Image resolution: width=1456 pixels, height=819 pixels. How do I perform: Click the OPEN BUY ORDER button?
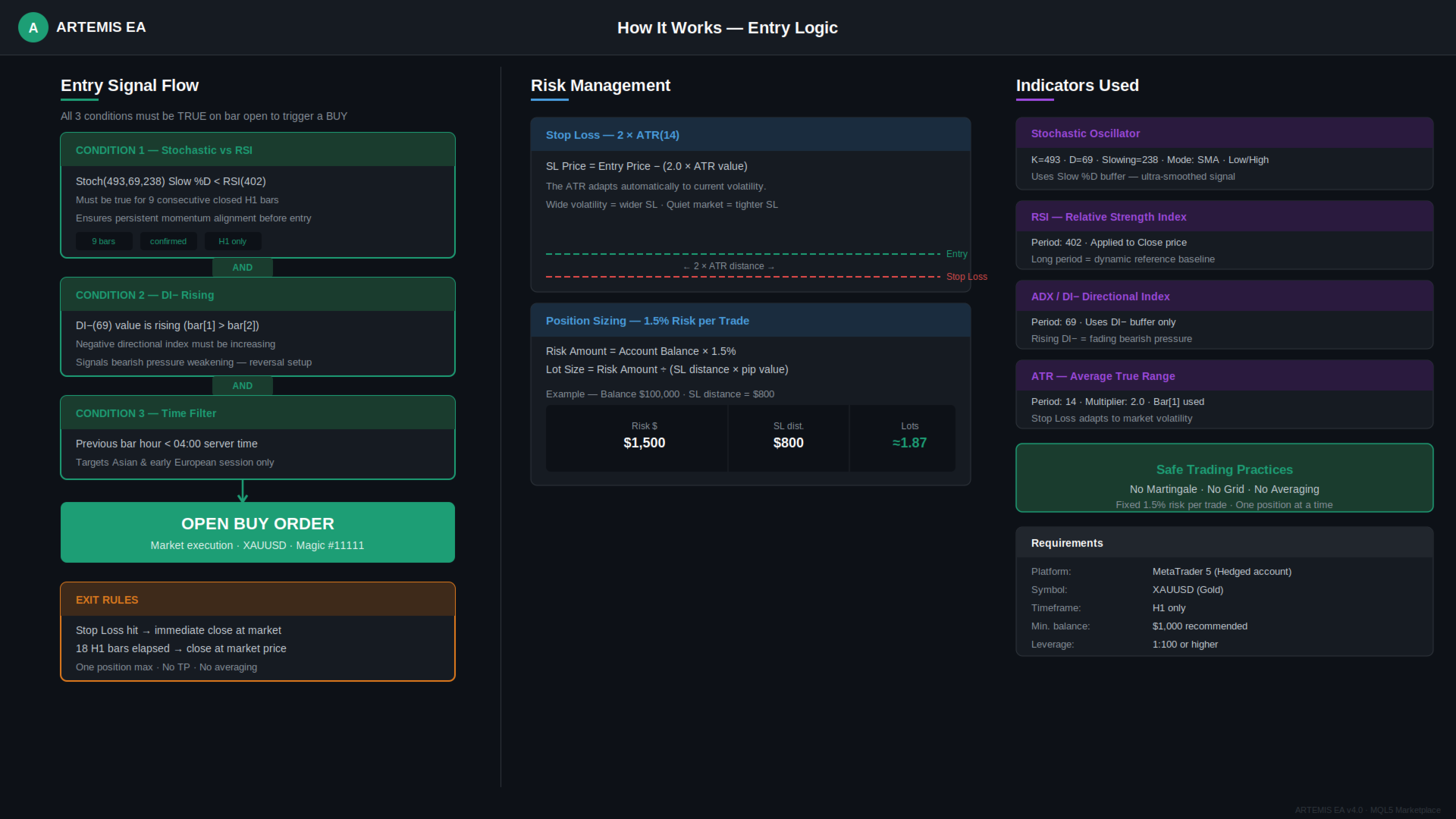[x=257, y=532]
